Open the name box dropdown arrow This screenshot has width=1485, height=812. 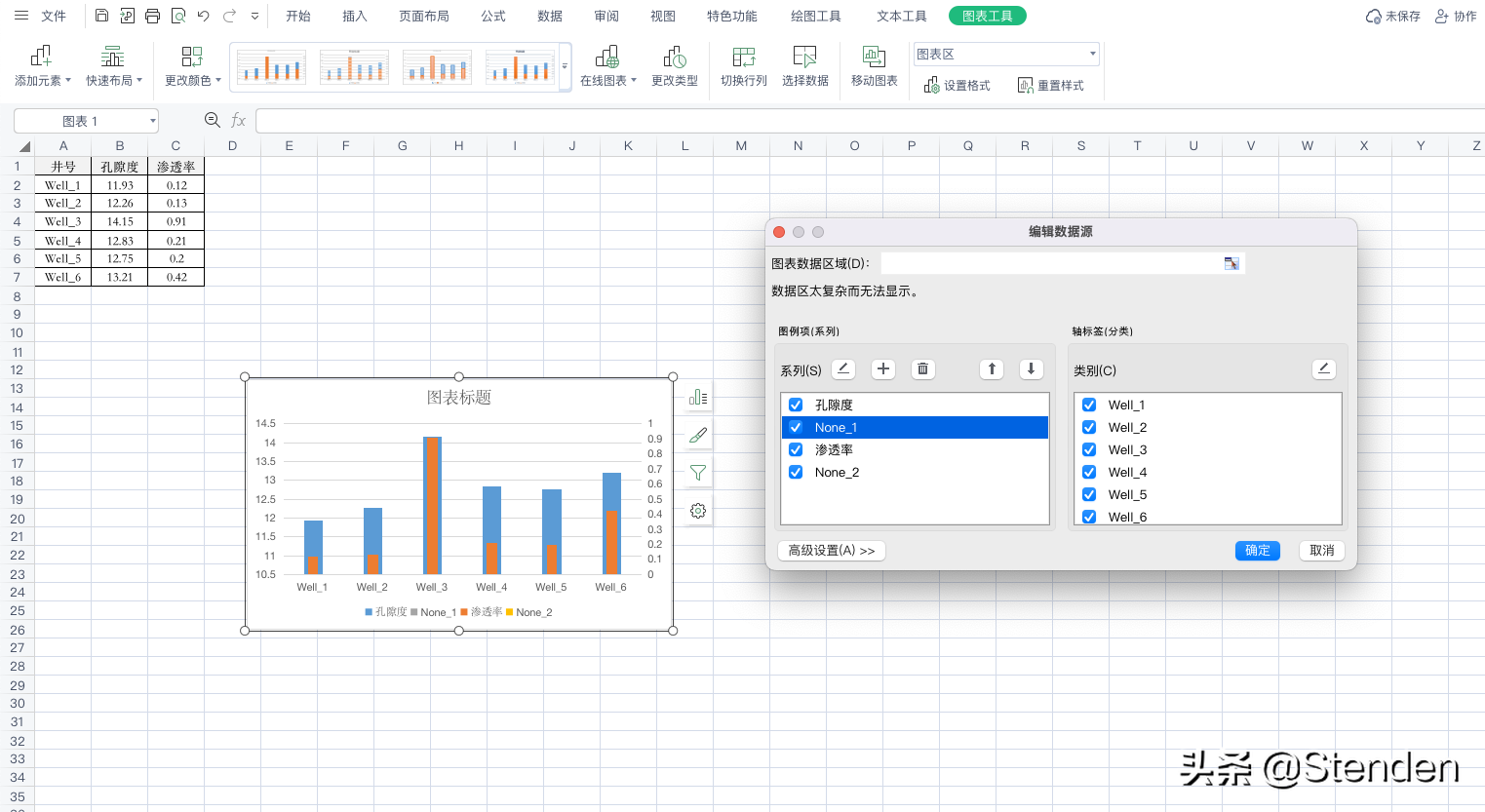[152, 121]
